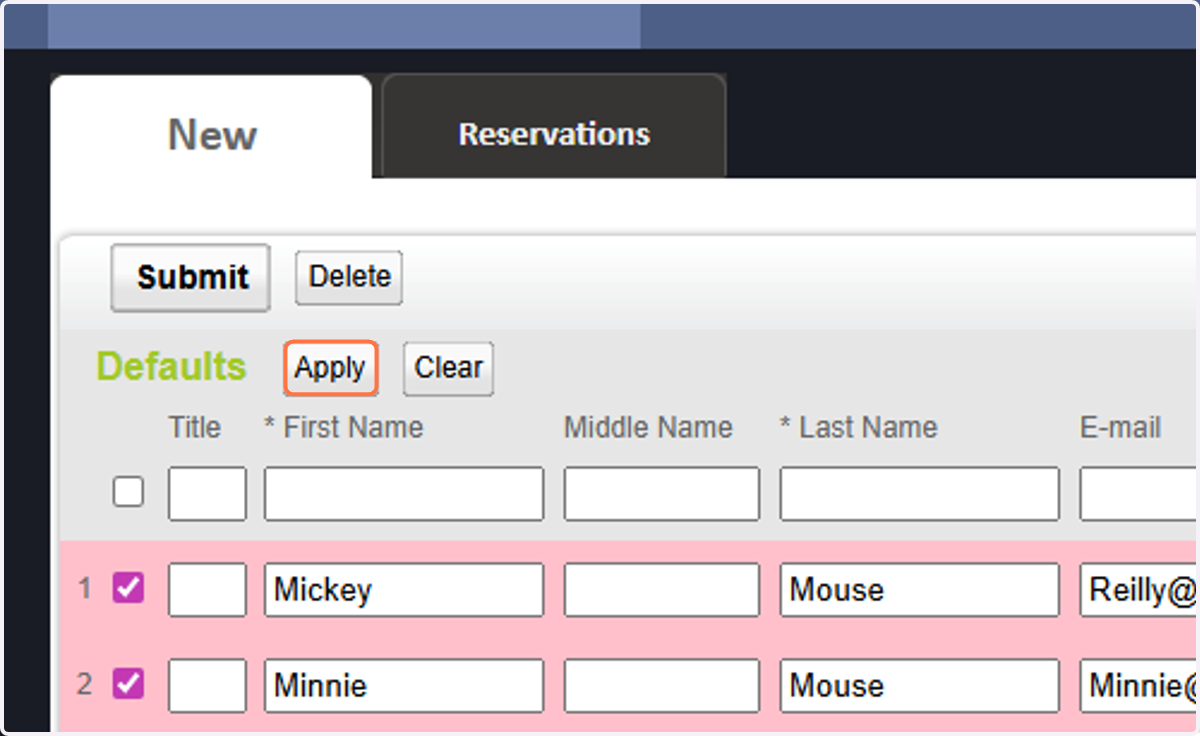
Task: Select row 2 Middle Name field
Action: click(662, 686)
